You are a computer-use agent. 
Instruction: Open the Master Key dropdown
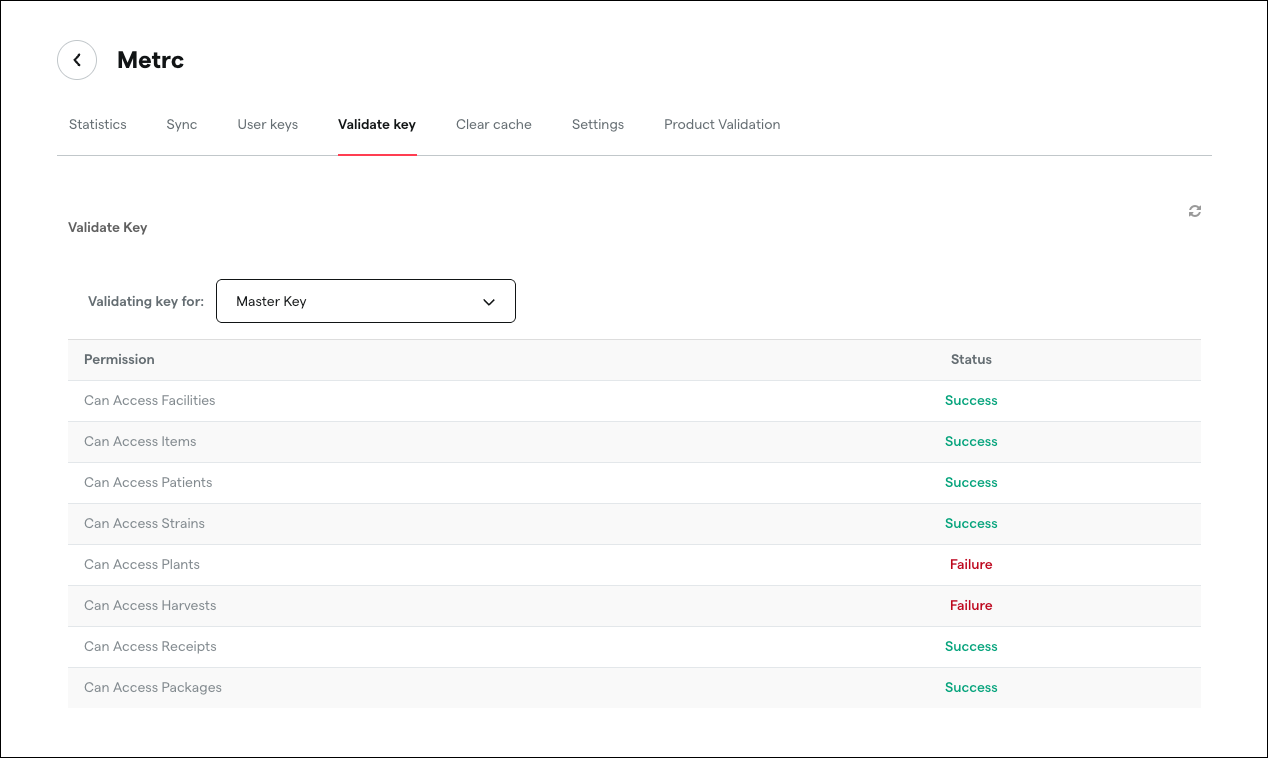point(366,301)
